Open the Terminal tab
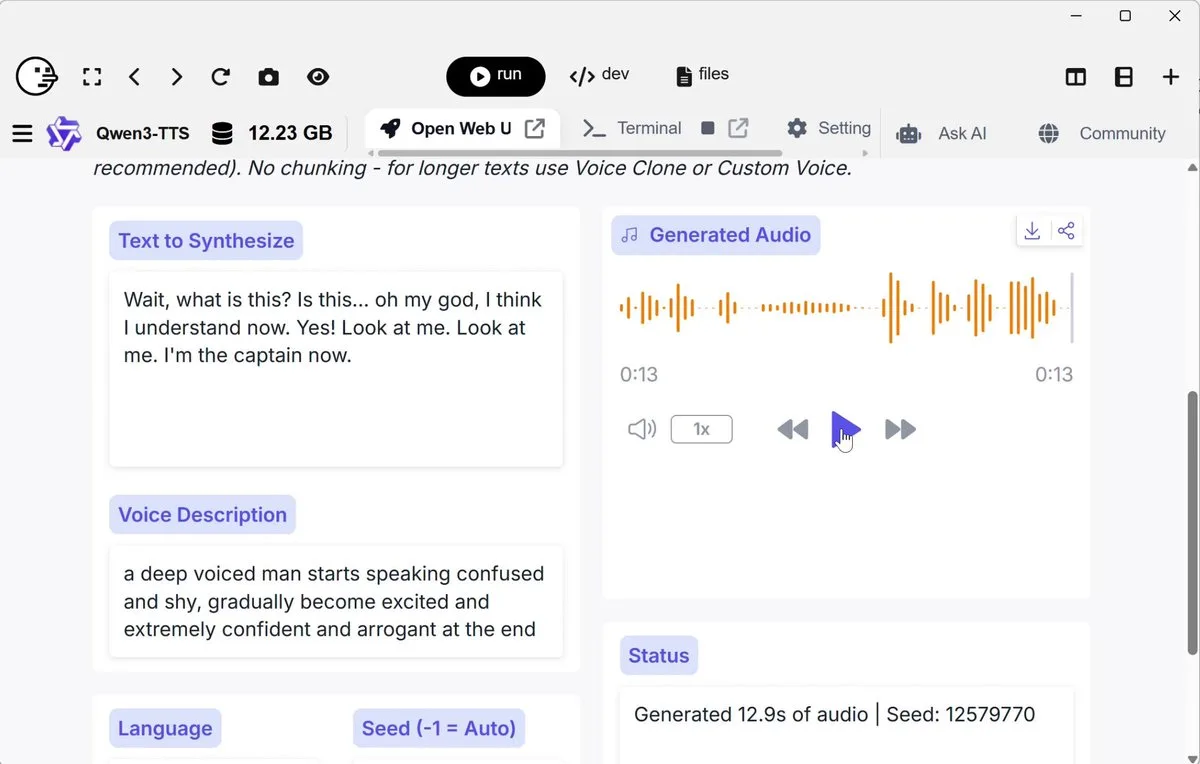 click(633, 128)
